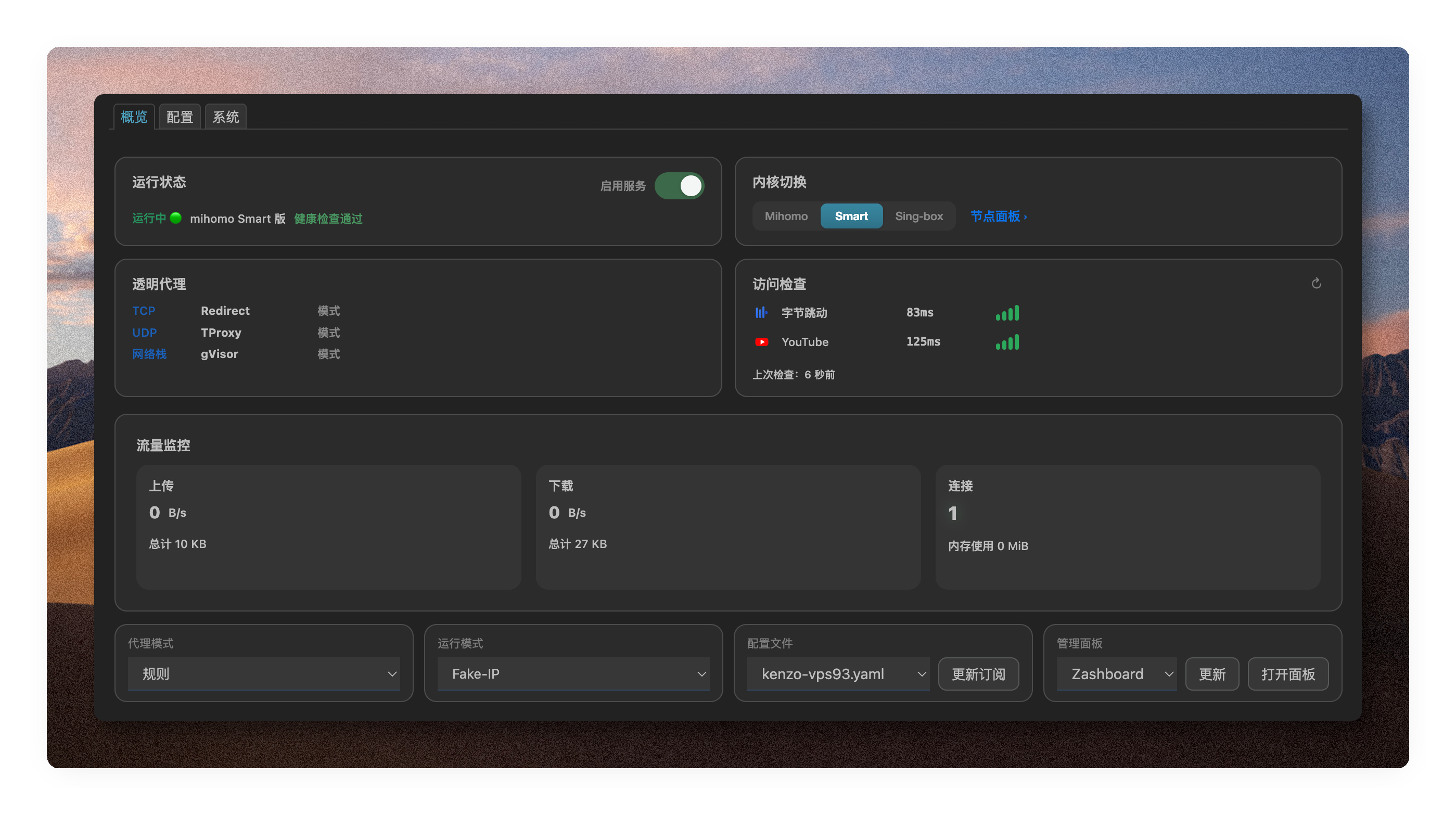The image size is (1456, 815).
Task: Click the TCP label in 透明代理
Action: pos(144,310)
